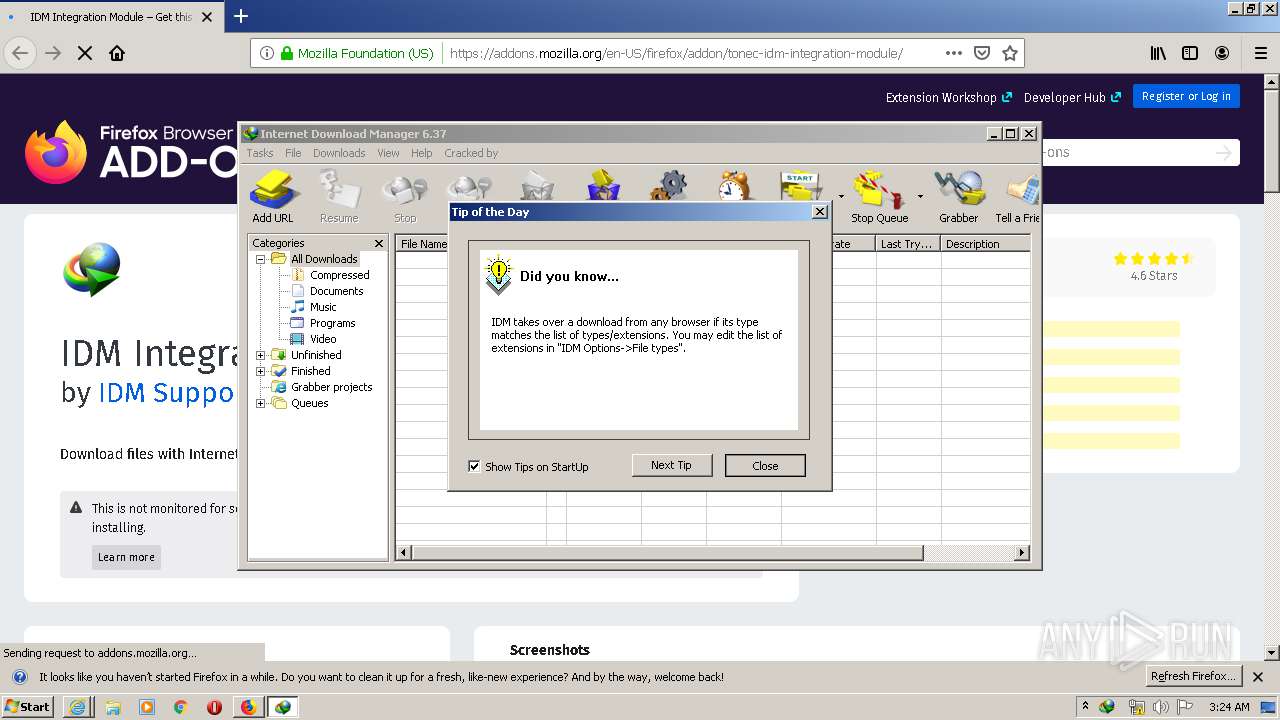Bookmark this page with the star icon
Viewport: 1280px width, 720px height.
pos(1010,53)
